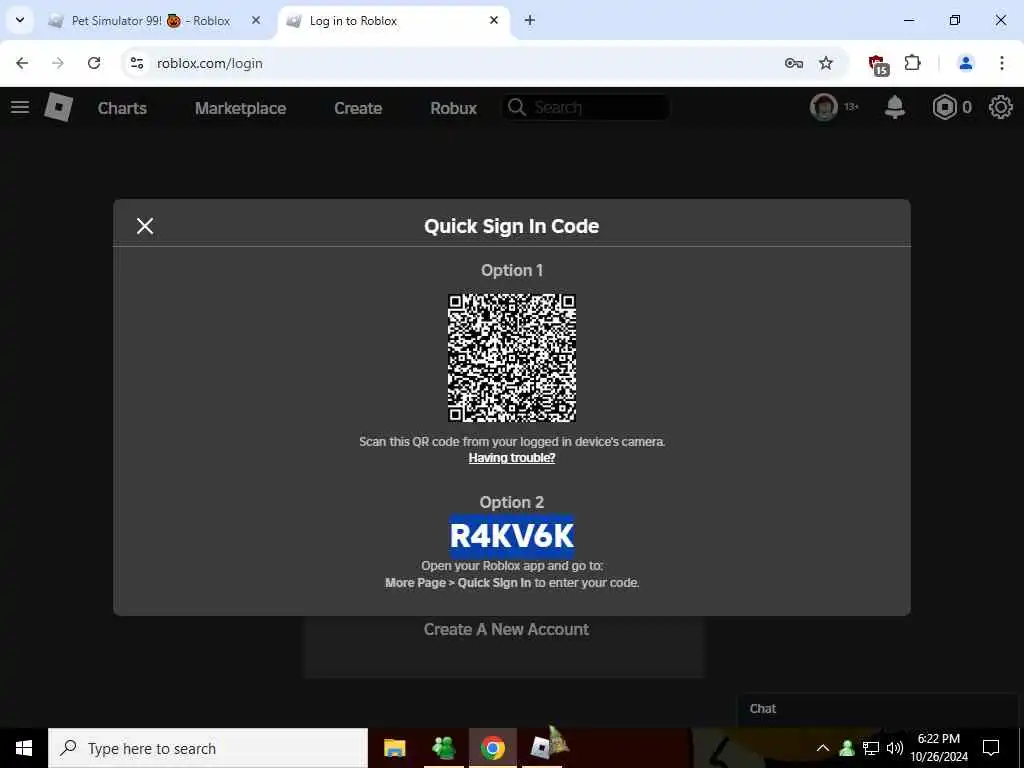
Task: Show hidden system tray icons
Action: tap(823, 748)
